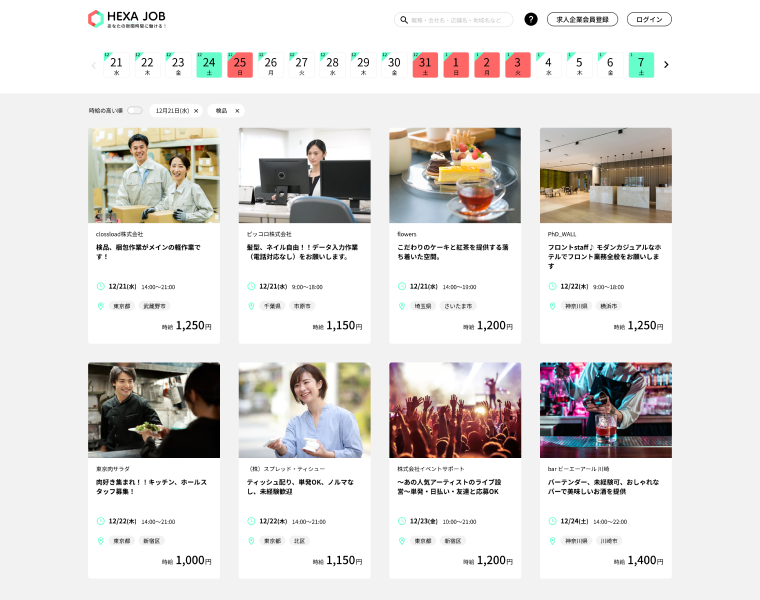Remove the 12月21日(水) filter chip

pos(196,111)
